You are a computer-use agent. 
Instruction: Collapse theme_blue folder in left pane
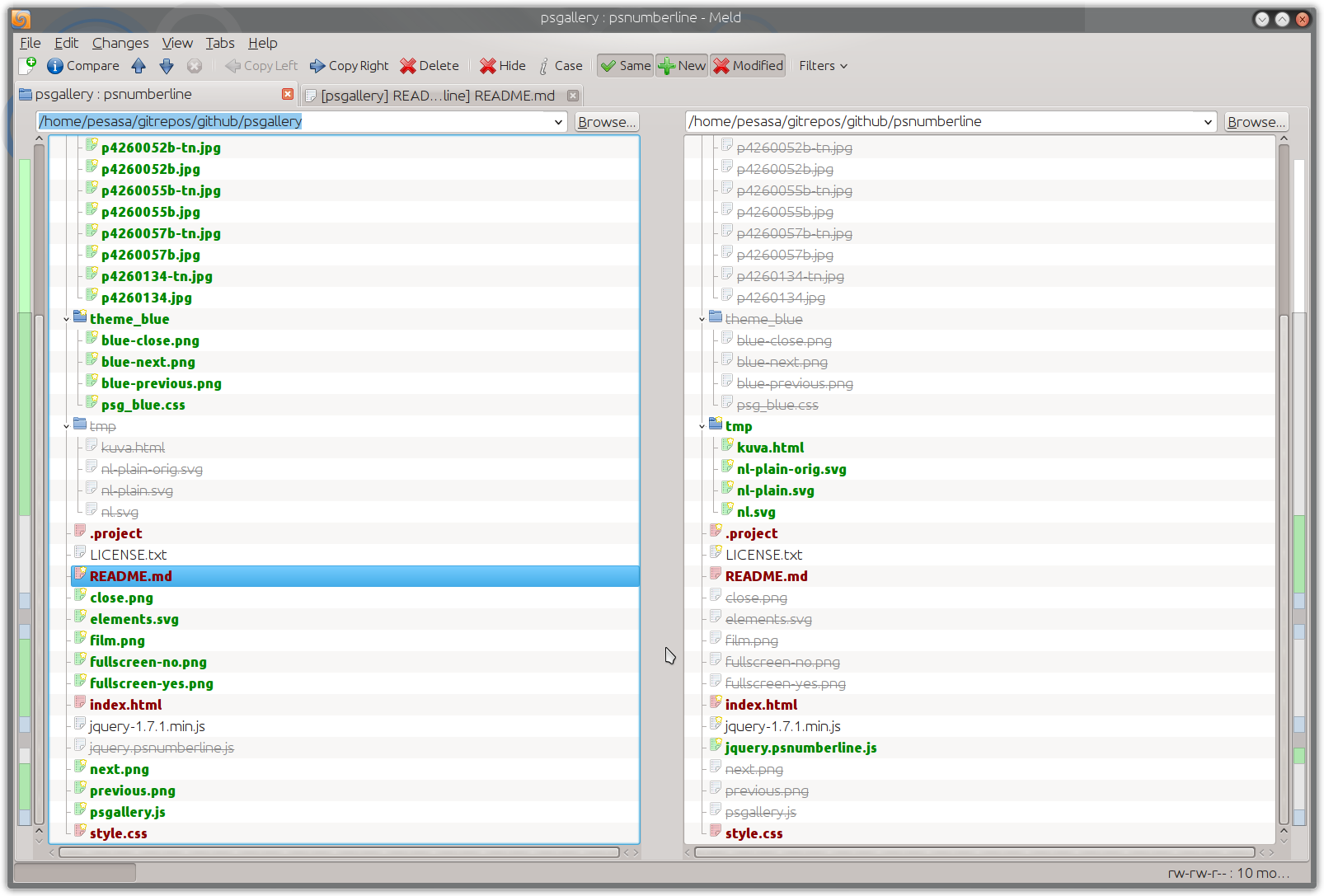tap(66, 319)
